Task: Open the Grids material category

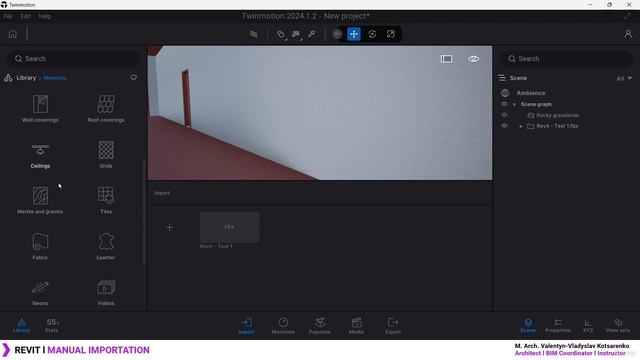Action: click(106, 155)
